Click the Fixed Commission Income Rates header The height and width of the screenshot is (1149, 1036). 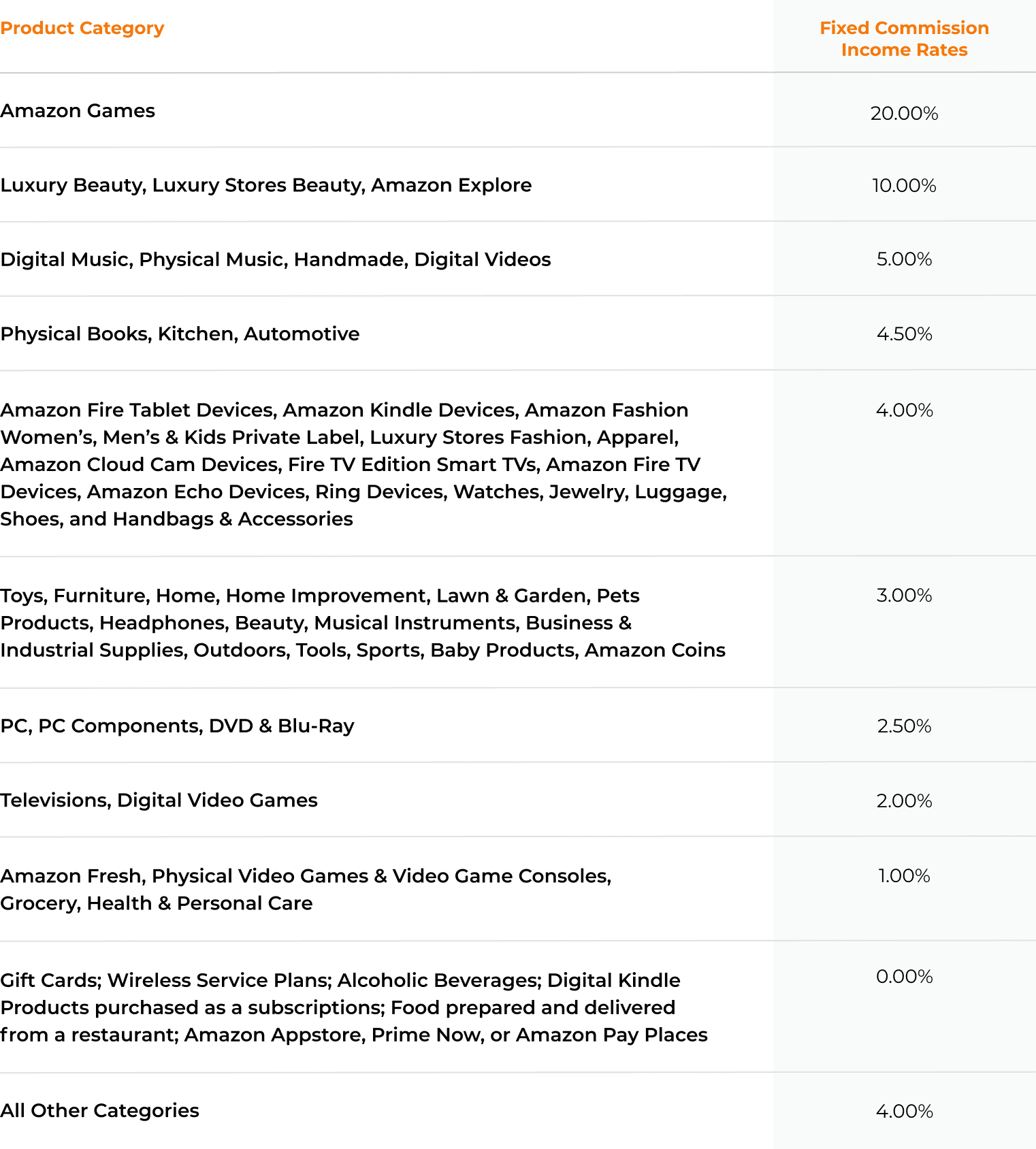[904, 39]
